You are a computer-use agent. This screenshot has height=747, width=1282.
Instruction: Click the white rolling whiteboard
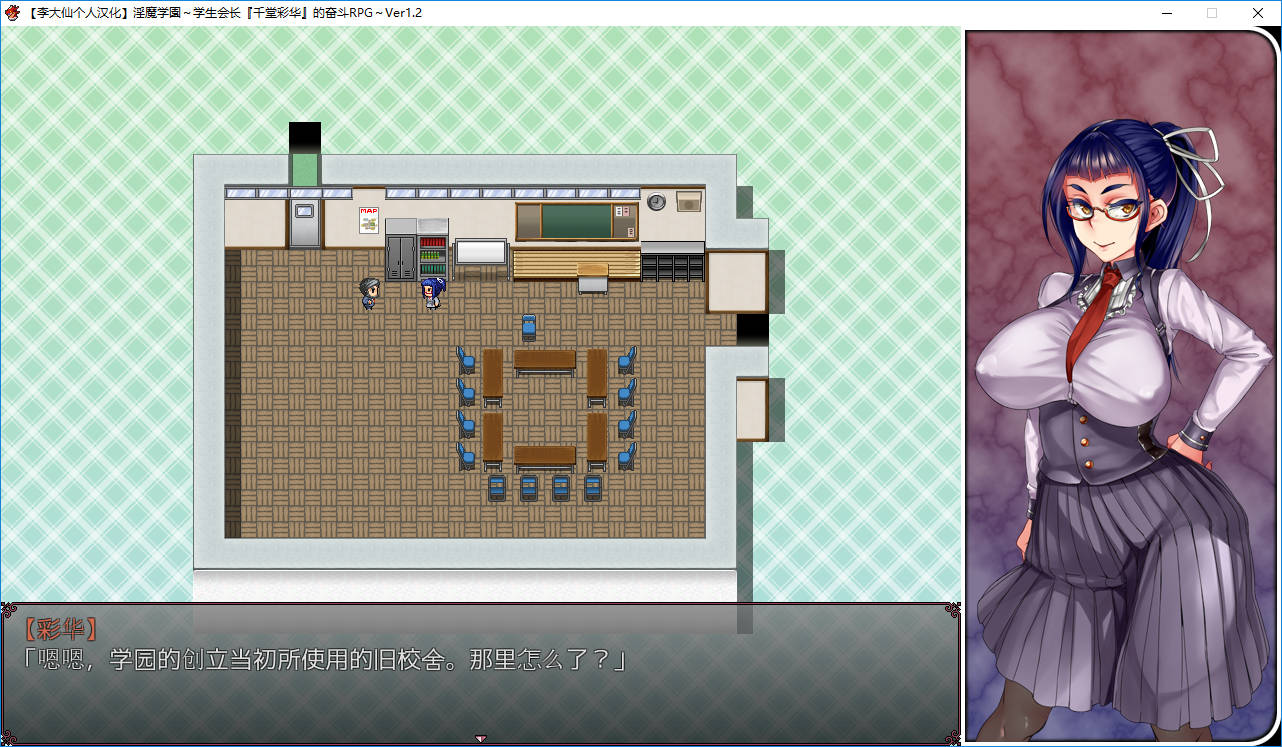(x=481, y=253)
